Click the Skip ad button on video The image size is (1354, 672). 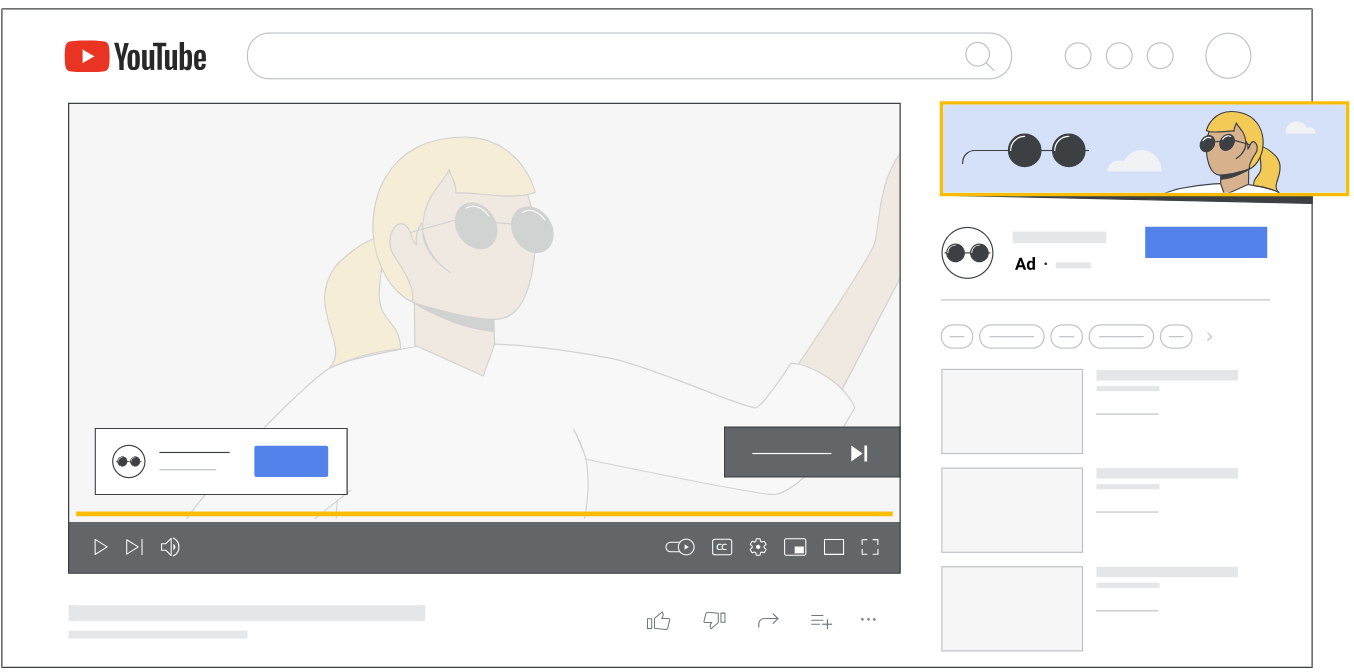coord(812,453)
